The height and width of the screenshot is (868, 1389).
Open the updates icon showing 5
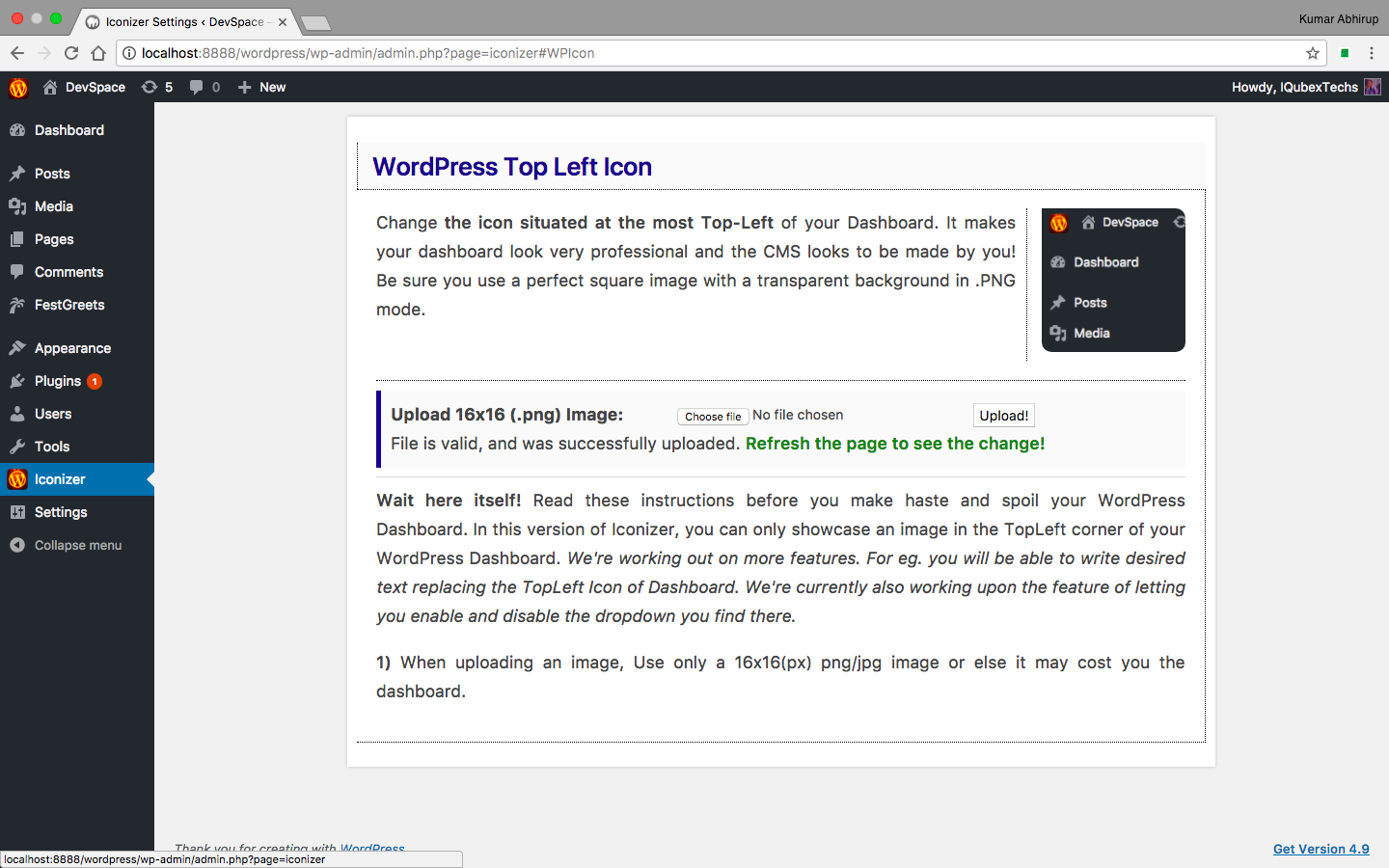(150, 87)
